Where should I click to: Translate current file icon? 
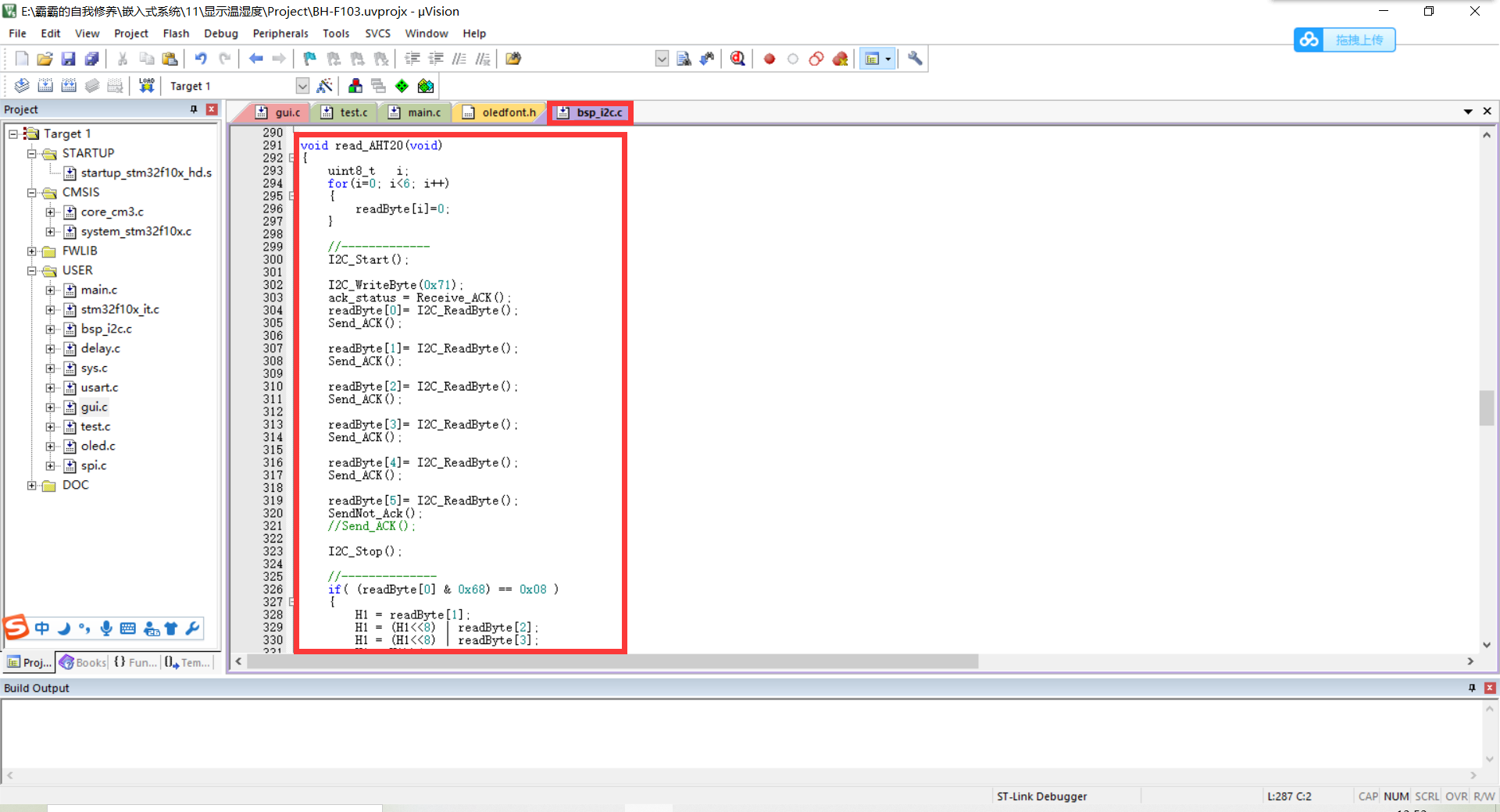pos(22,86)
